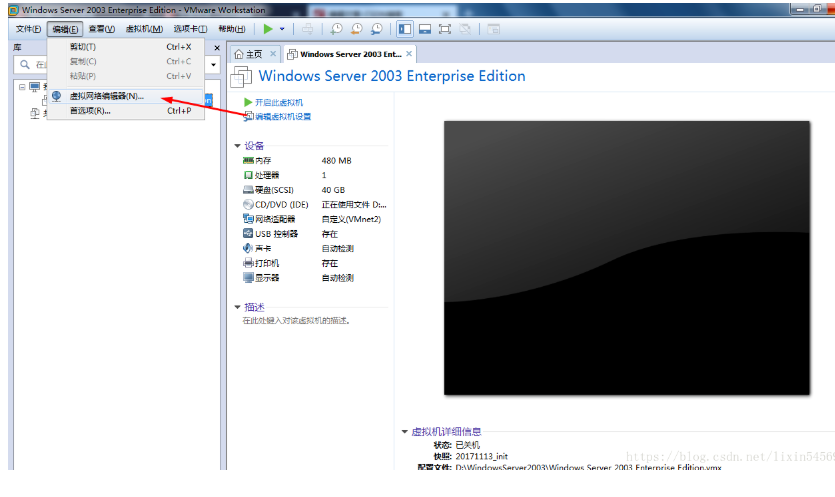The width and height of the screenshot is (835, 497).
Task: Select the disabled 剪切(T) menu entry
Action: pos(126,47)
